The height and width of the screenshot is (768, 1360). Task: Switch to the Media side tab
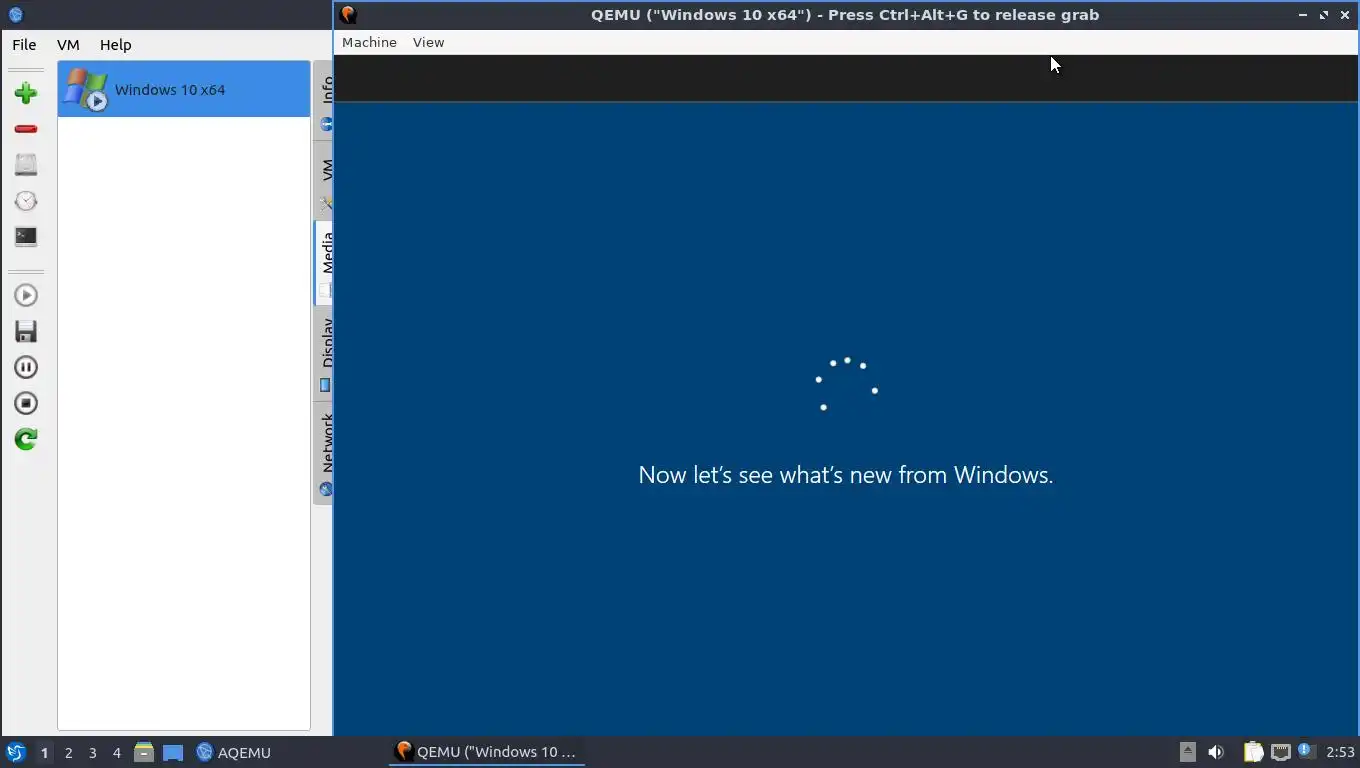[x=325, y=263]
